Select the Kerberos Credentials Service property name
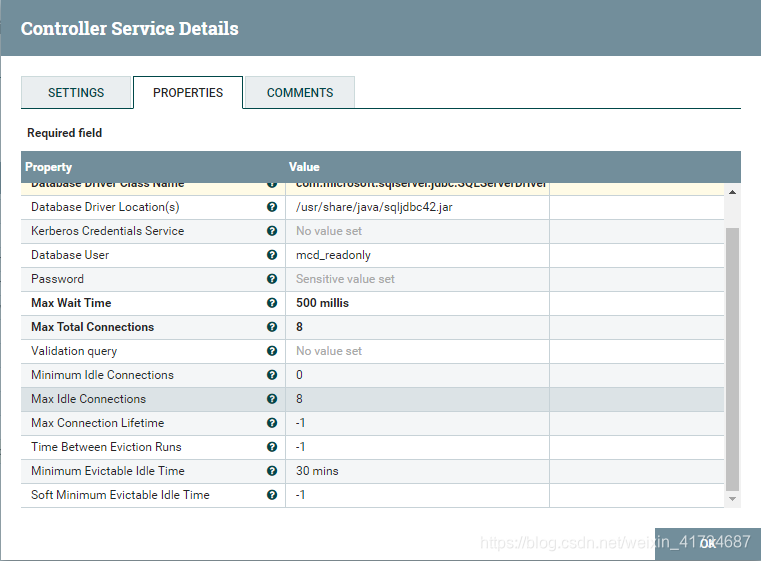Image resolution: width=761 pixels, height=561 pixels. 107,231
